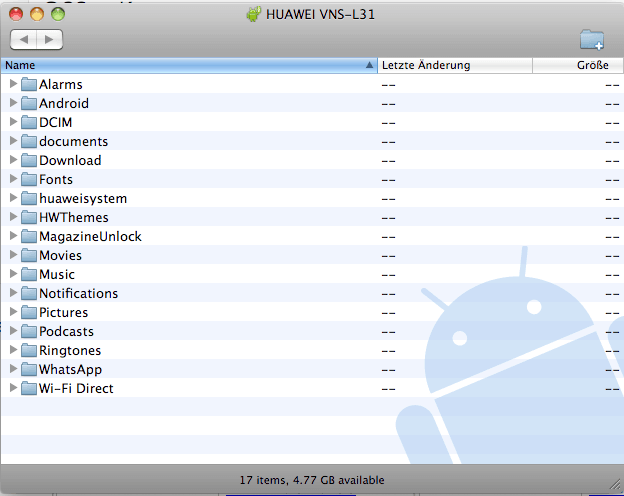Click the resize grip in window corner
624x496 pixels.
(616, 484)
